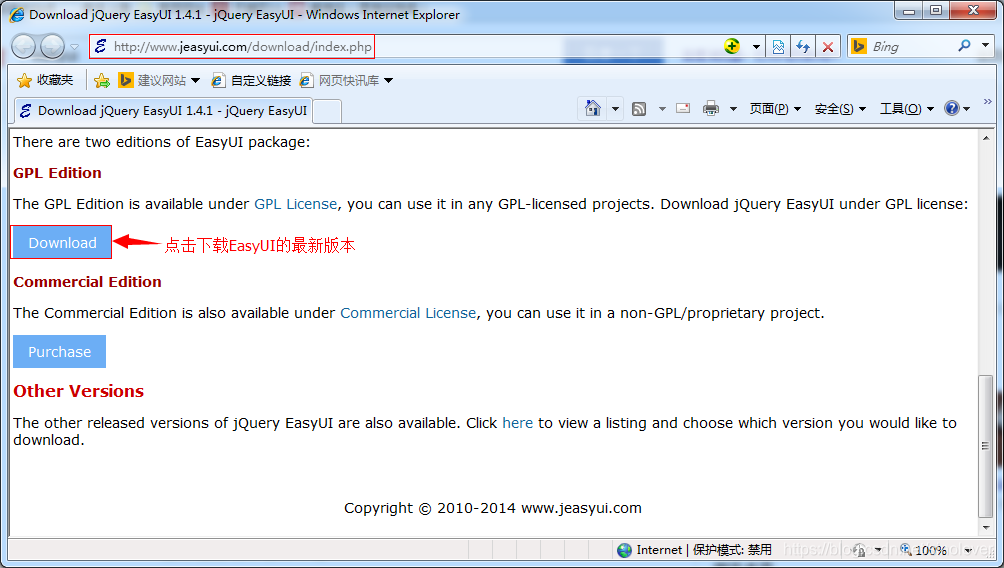Click the EasyUI site icon in address bar
Screen dimensions: 1004x568
(x=101, y=46)
